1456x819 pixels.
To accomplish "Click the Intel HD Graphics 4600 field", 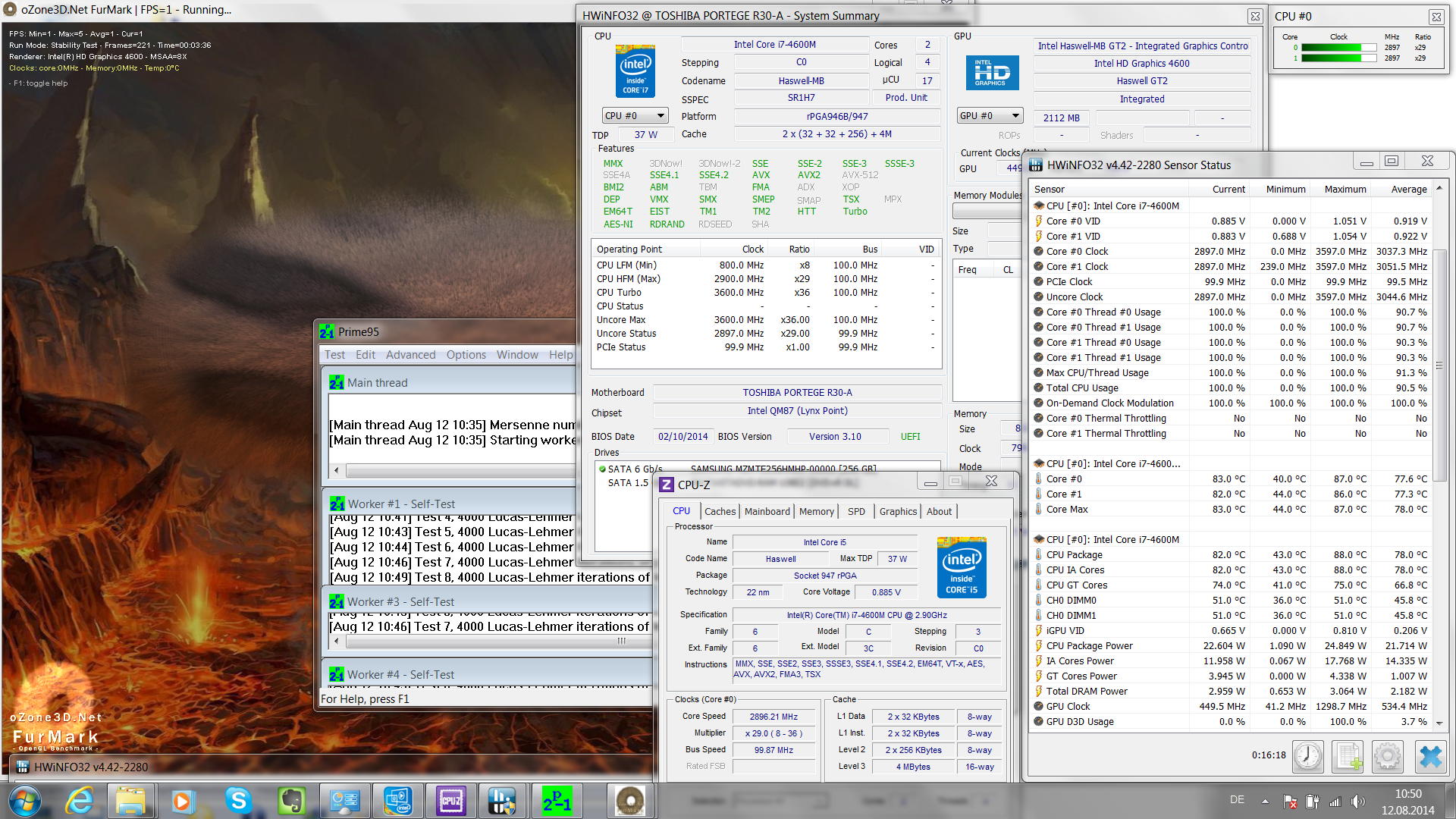I will click(1141, 64).
